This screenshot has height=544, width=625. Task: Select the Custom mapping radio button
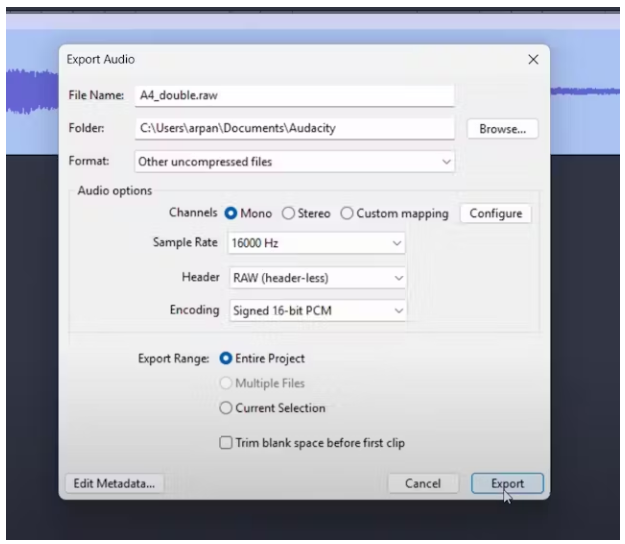347,213
